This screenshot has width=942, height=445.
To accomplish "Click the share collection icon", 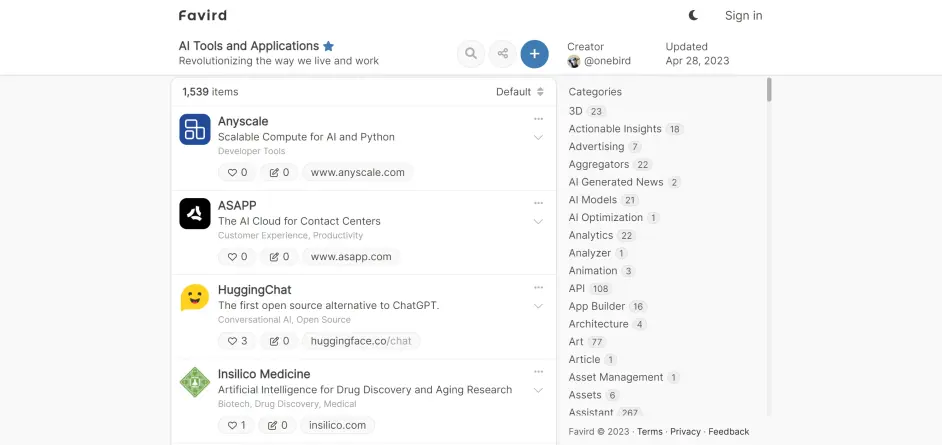I will coord(503,54).
